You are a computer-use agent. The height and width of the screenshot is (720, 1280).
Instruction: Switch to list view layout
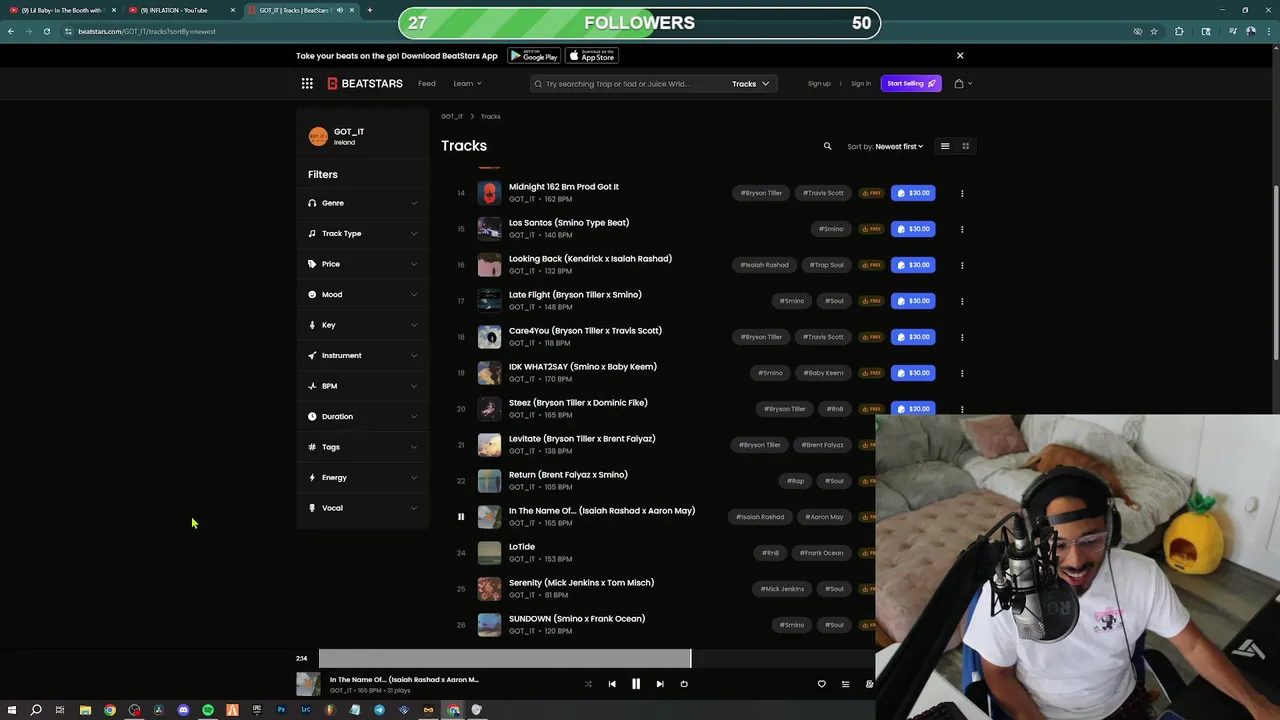pos(945,146)
